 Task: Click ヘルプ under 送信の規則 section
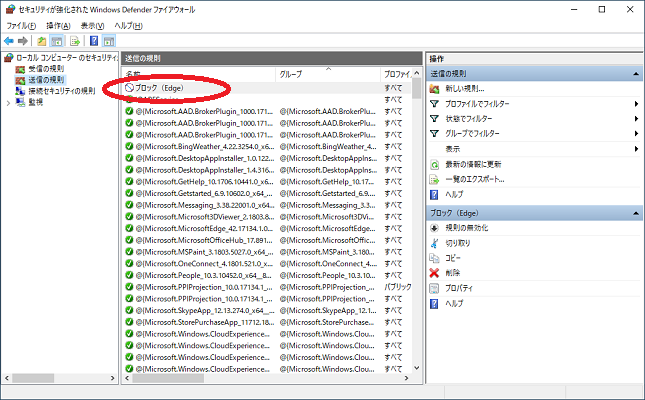454,194
